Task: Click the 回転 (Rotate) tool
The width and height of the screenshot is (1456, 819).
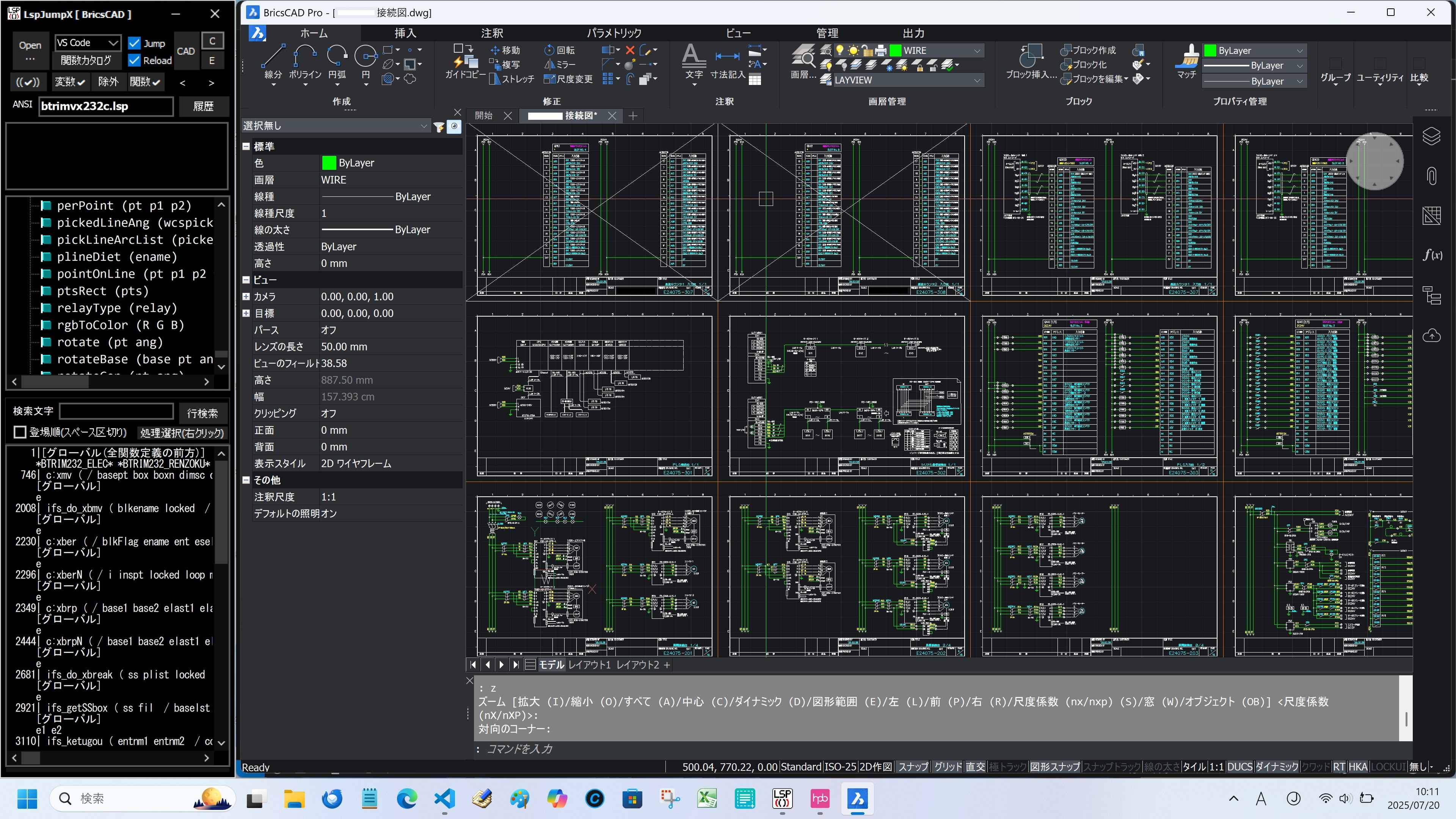Action: [560, 50]
